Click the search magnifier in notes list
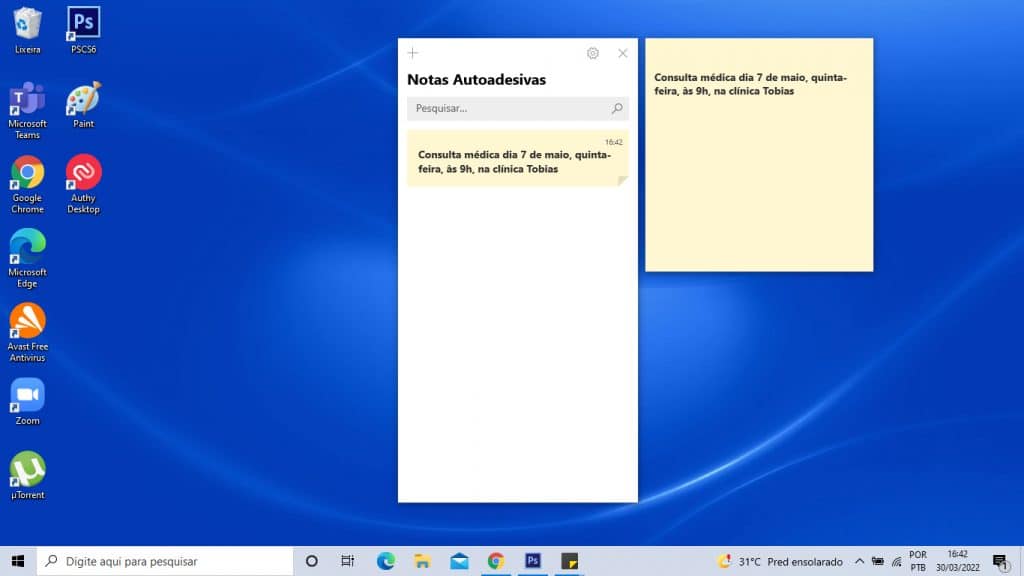Screen dimensions: 1024x576 pyautogui.click(x=616, y=108)
